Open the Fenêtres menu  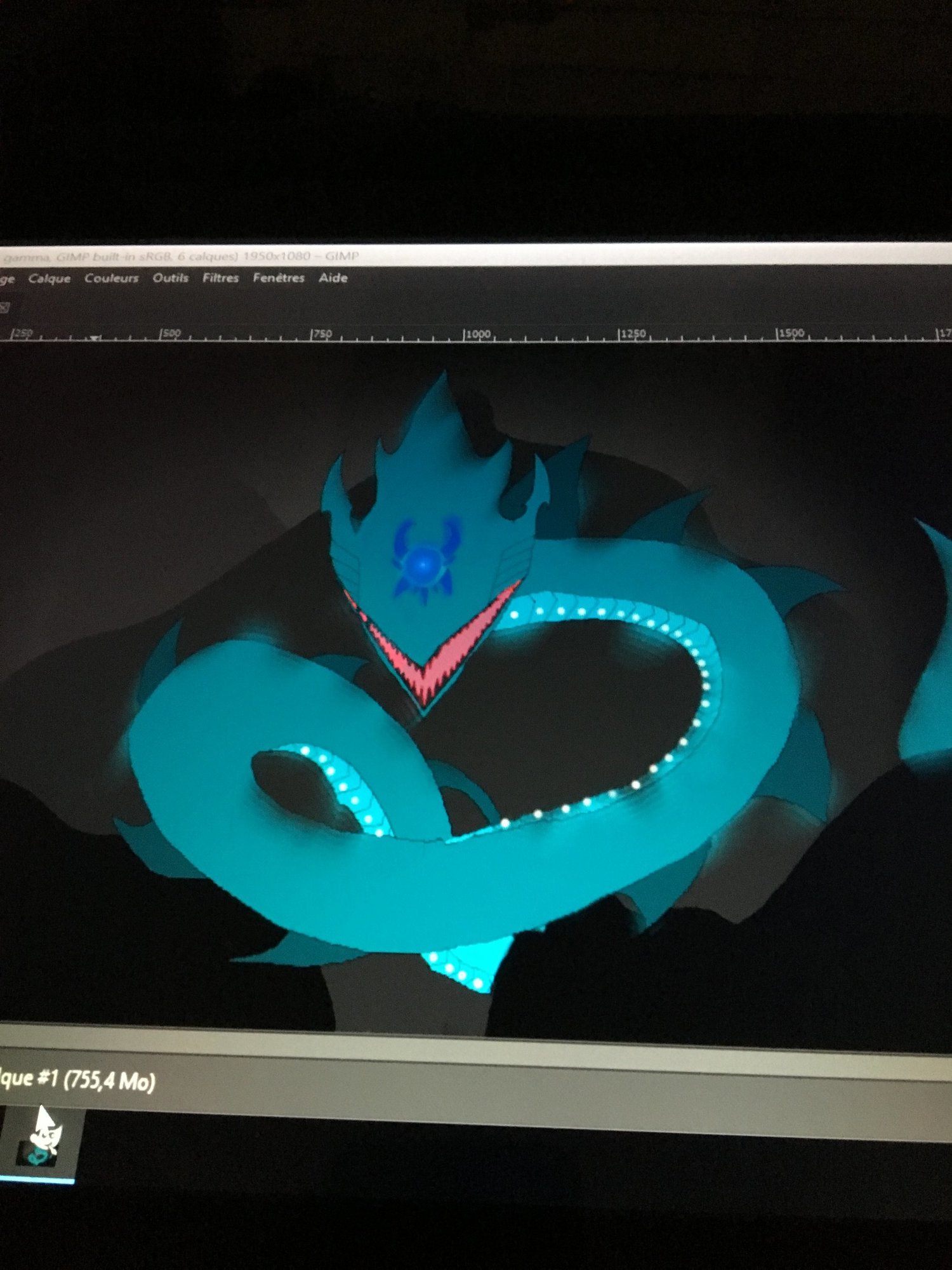[x=279, y=278]
